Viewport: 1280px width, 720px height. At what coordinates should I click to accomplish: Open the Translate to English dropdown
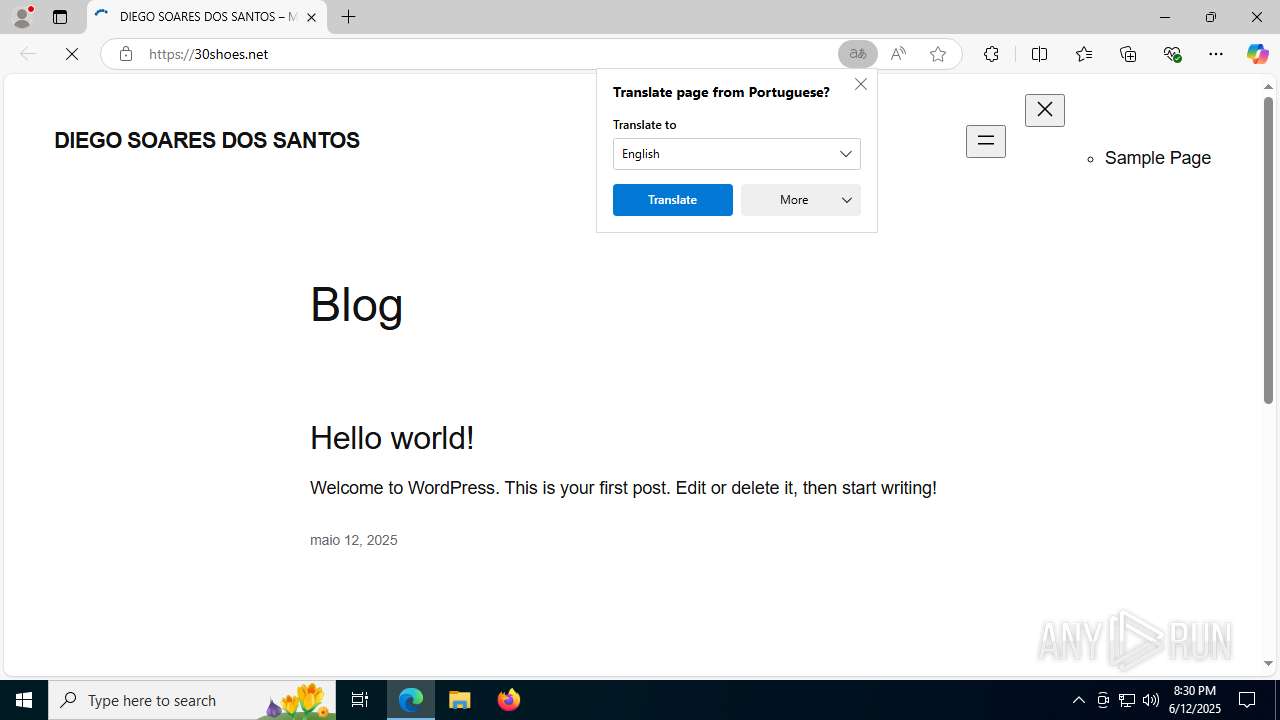click(737, 154)
